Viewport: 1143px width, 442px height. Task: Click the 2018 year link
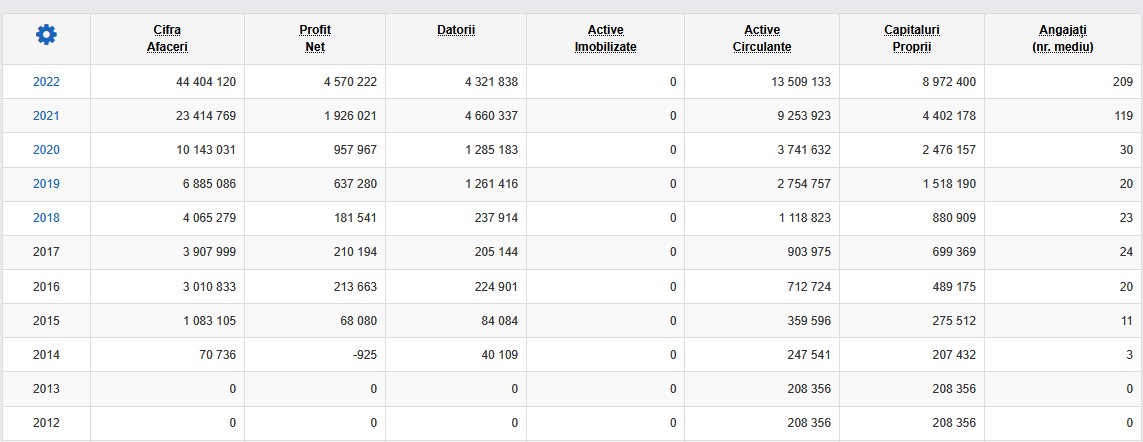pyautogui.click(x=46, y=218)
